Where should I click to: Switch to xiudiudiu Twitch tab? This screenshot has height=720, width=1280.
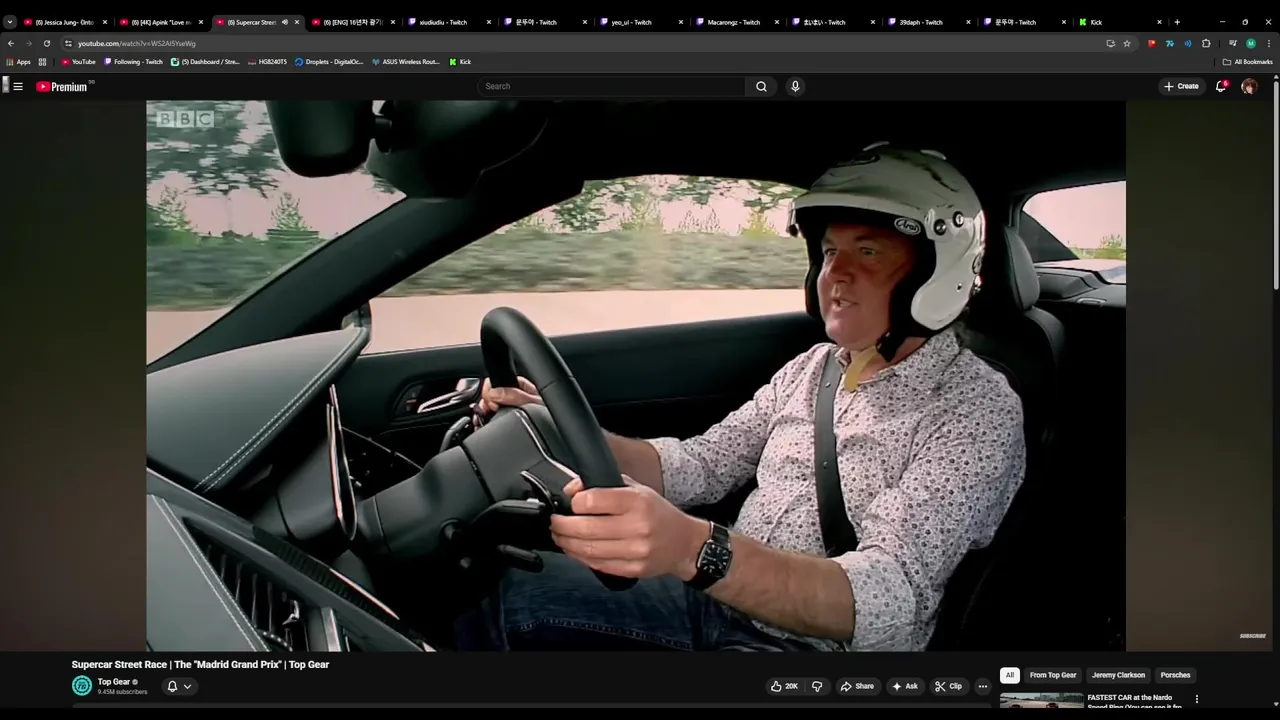tap(448, 22)
